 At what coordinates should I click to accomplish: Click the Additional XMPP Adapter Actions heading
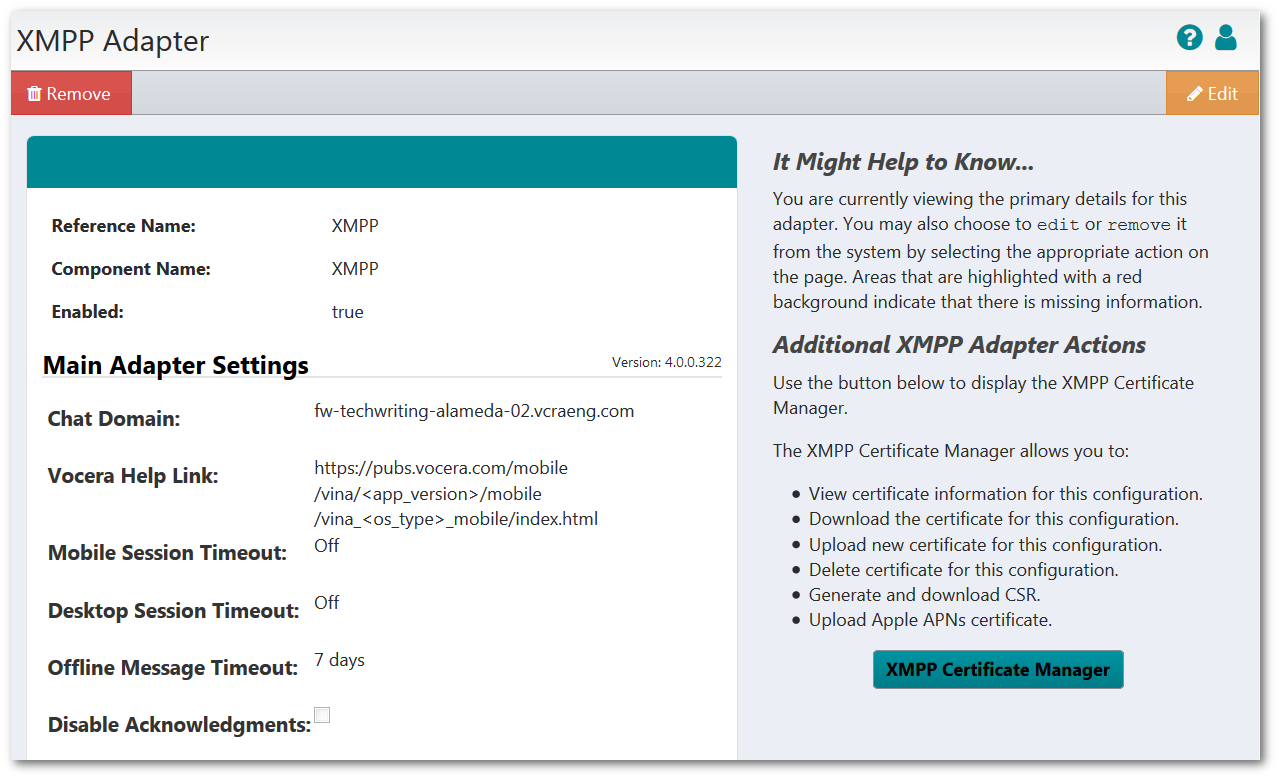(959, 345)
